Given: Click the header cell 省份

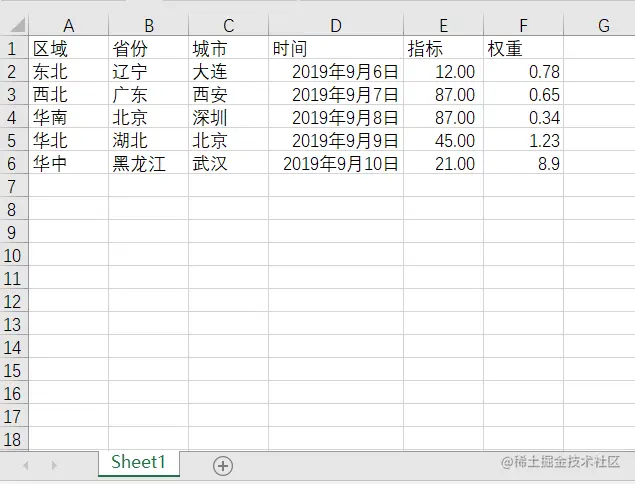Looking at the screenshot, I should pyautogui.click(x=149, y=49).
